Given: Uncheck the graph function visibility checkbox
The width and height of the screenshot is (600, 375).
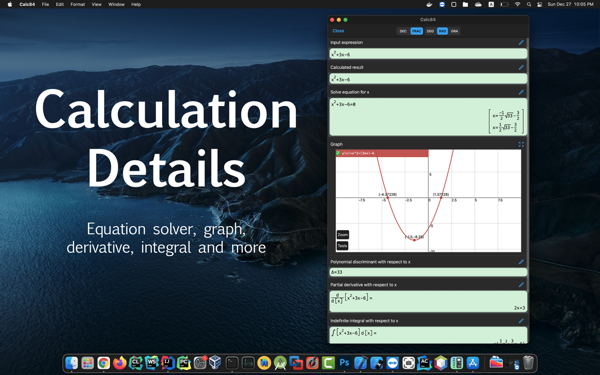Looking at the screenshot, I should point(338,153).
